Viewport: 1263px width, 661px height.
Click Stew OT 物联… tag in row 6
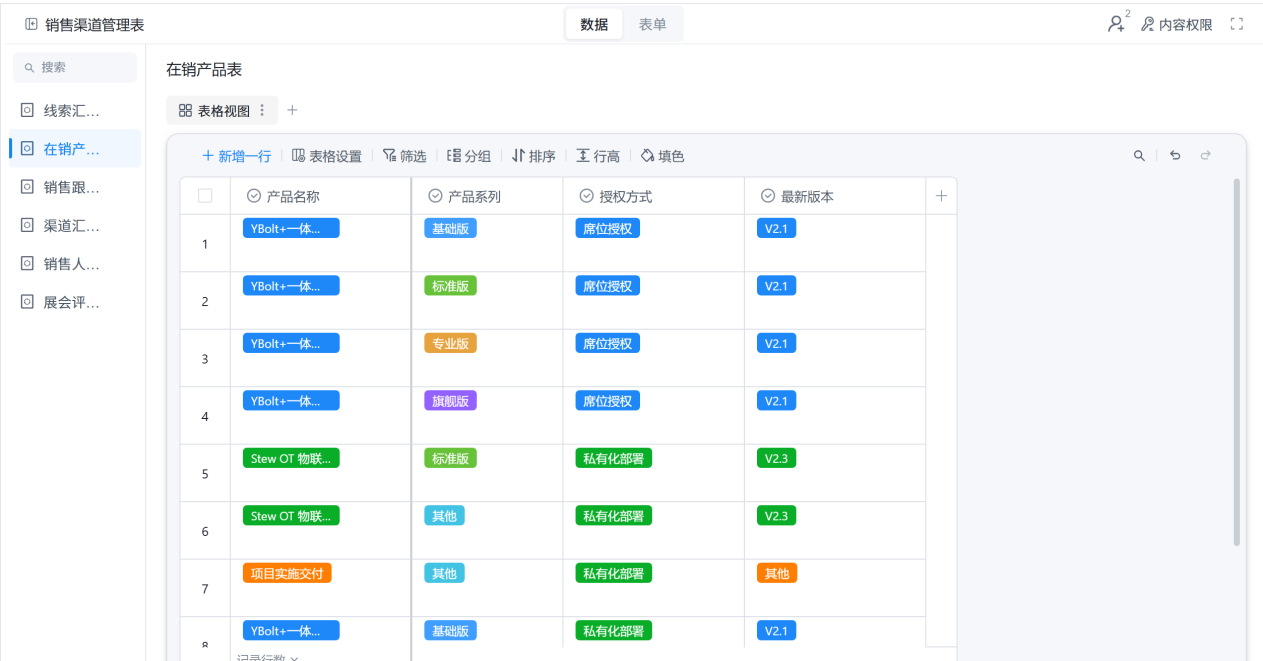tap(291, 516)
